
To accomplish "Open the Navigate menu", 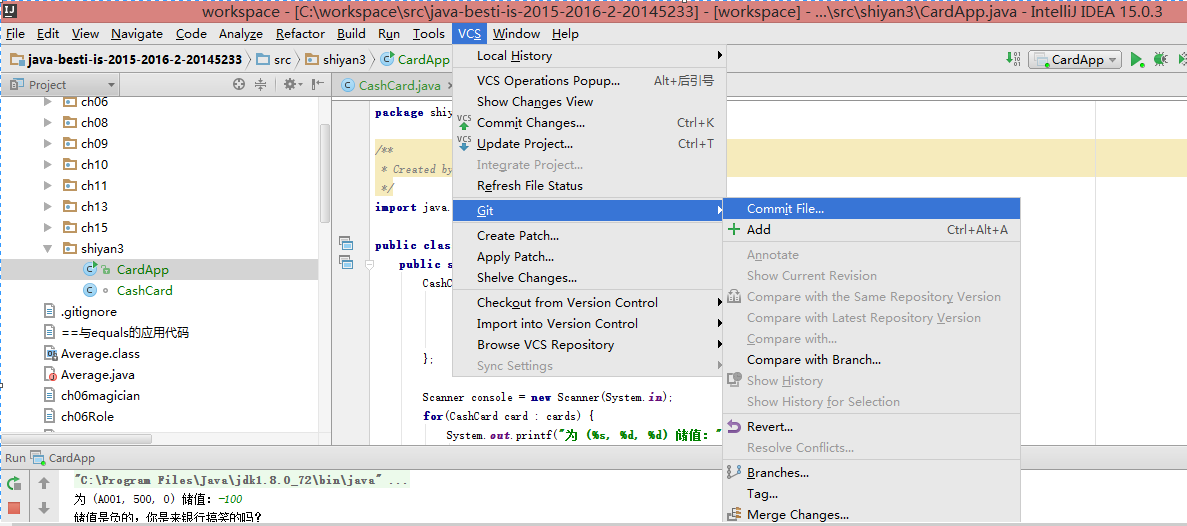I will (137, 33).
